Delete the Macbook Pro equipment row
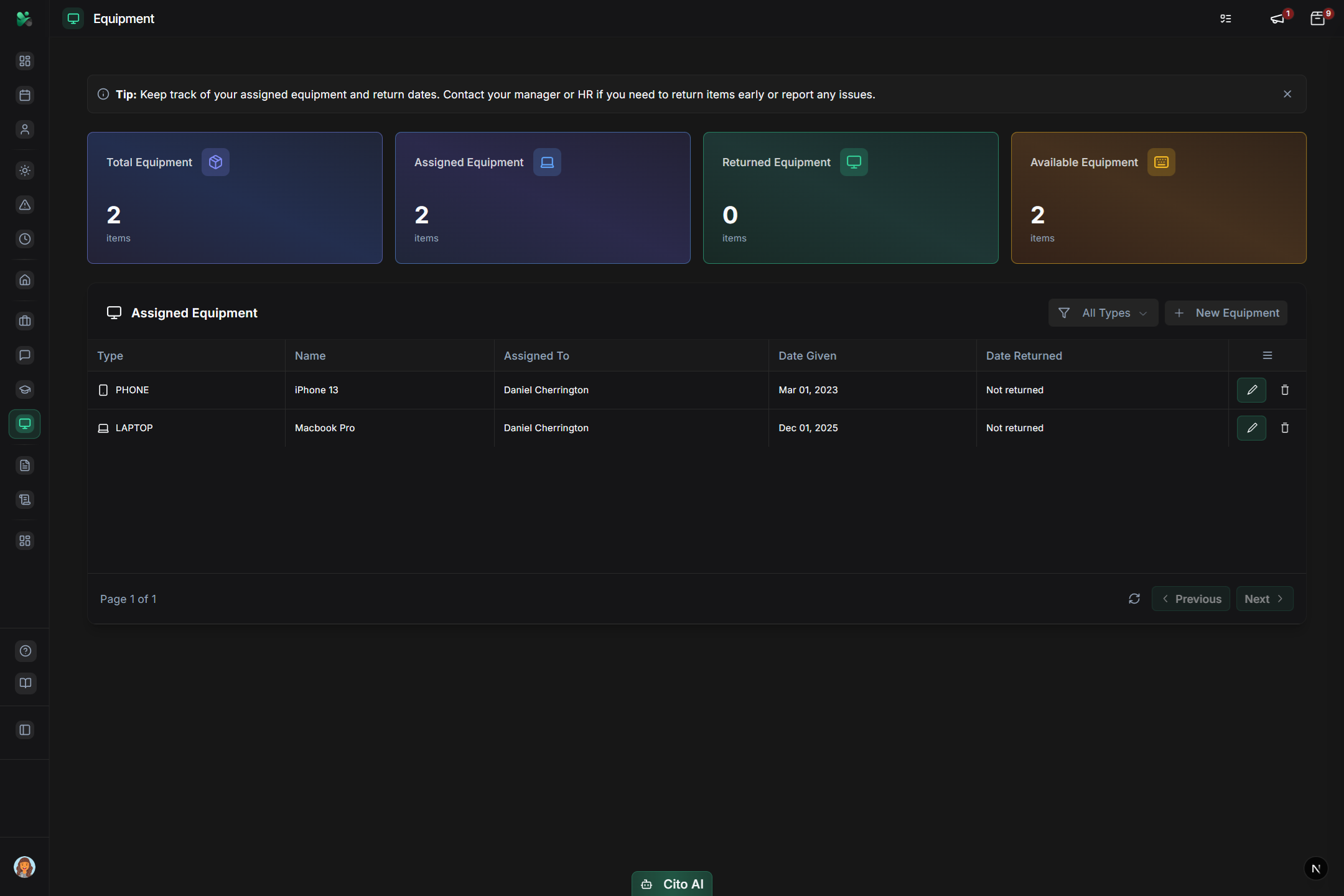 tap(1285, 427)
